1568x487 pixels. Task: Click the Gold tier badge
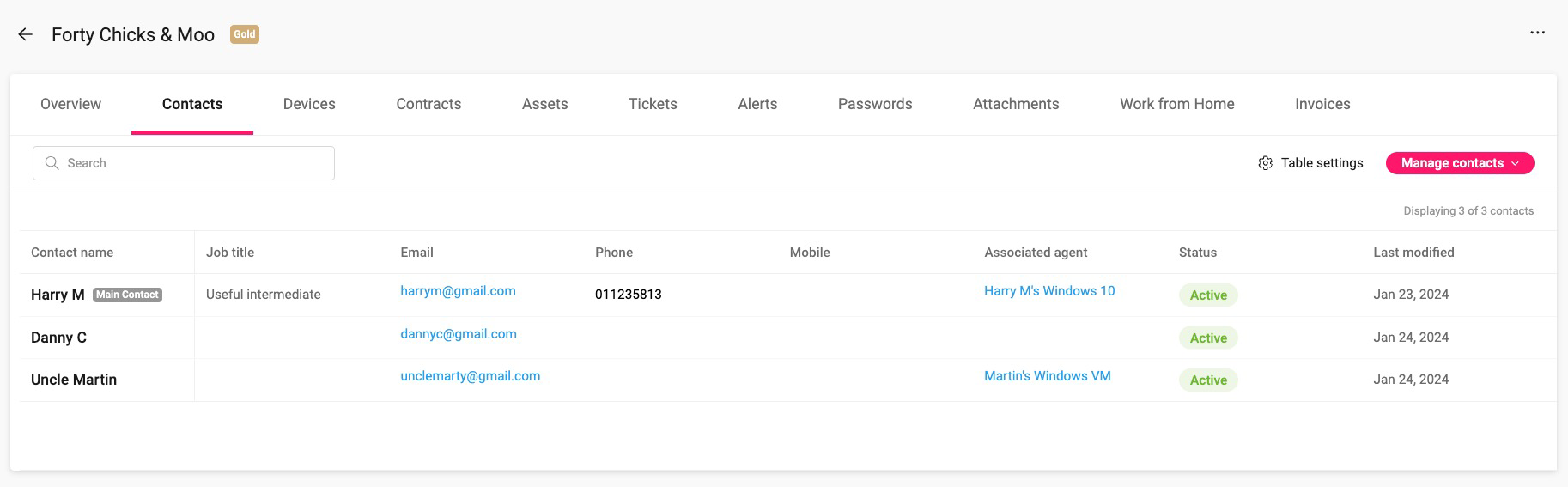click(245, 34)
